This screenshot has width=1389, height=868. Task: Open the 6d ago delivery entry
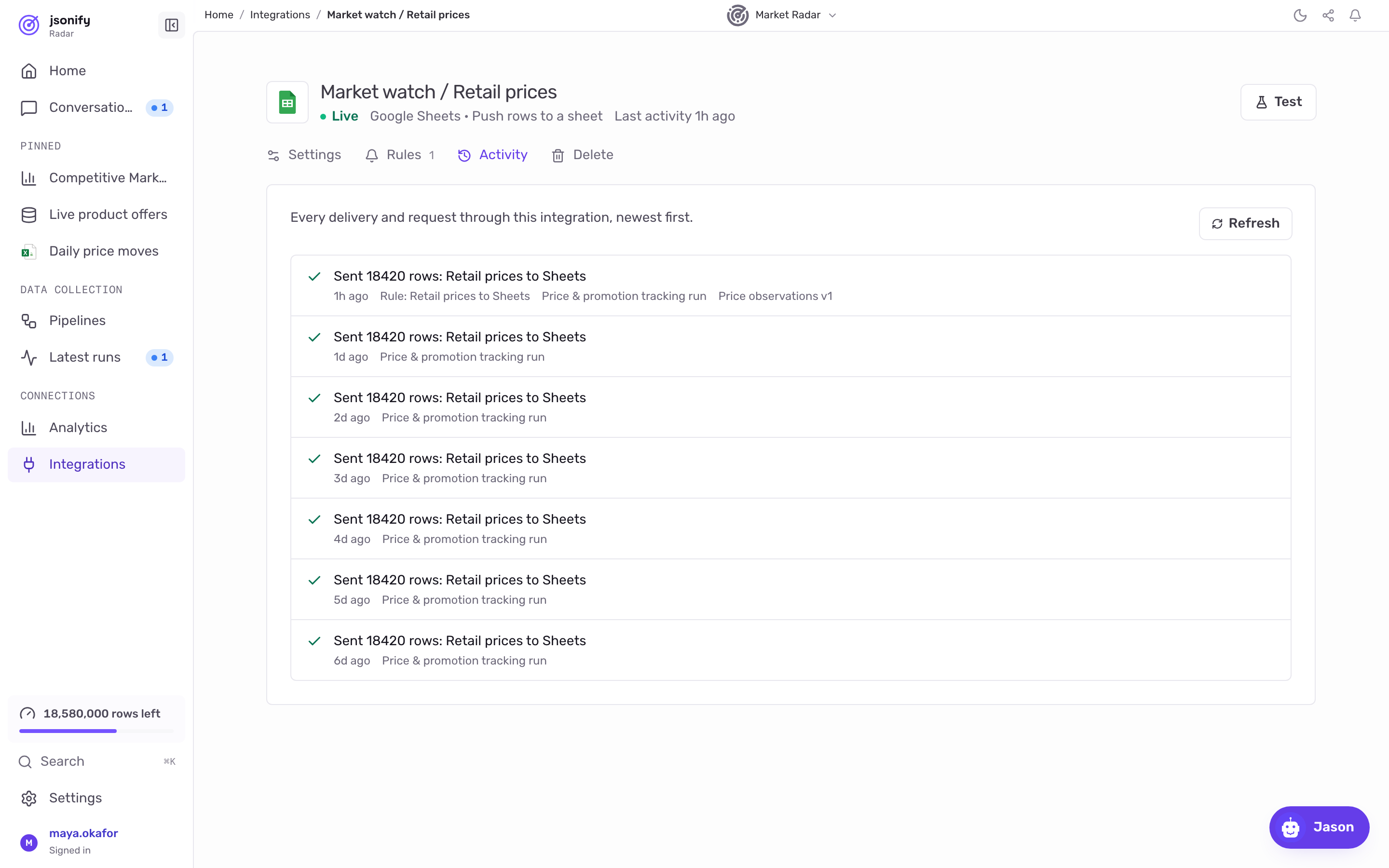(790, 650)
